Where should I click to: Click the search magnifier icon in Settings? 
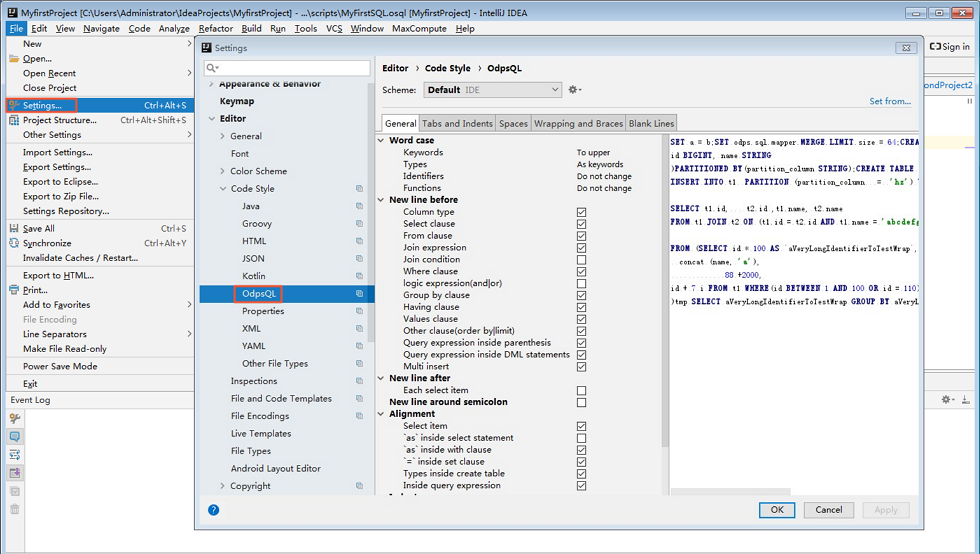[212, 68]
